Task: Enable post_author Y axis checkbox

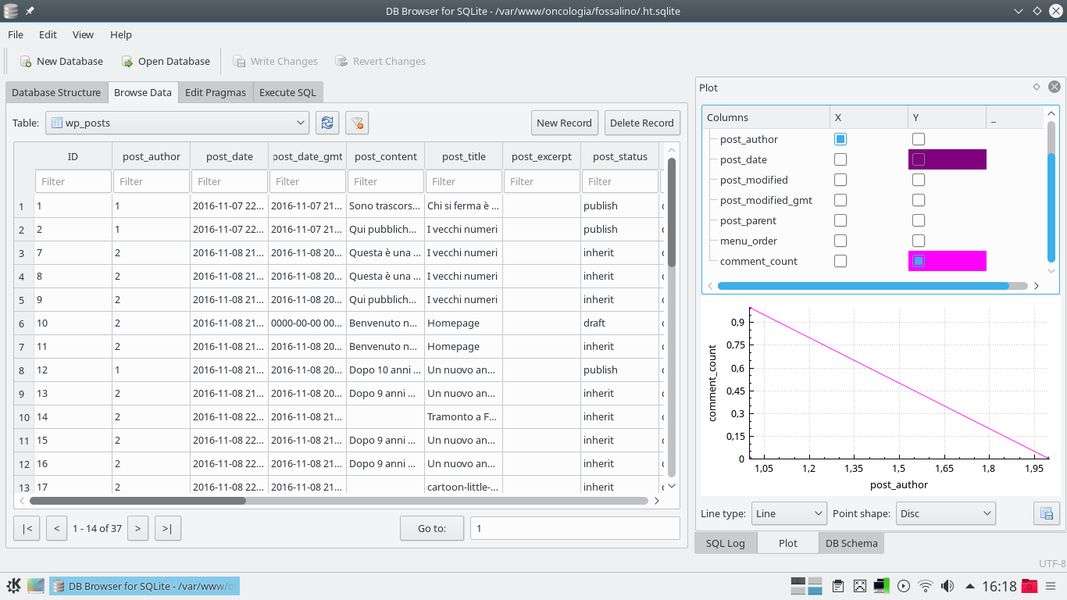Action: 918,139
